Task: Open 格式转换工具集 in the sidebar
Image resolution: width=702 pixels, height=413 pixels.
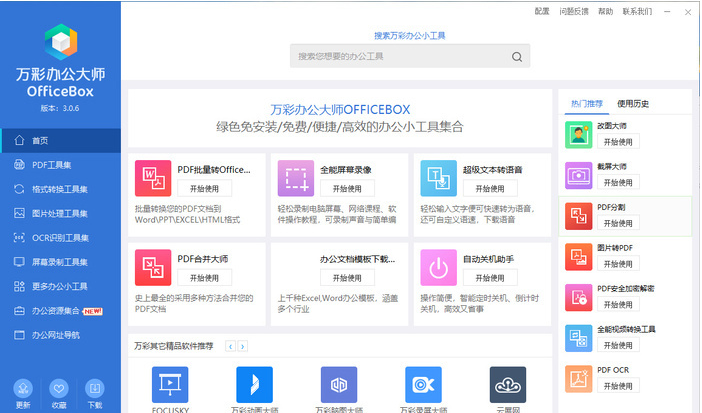Action: (60, 189)
